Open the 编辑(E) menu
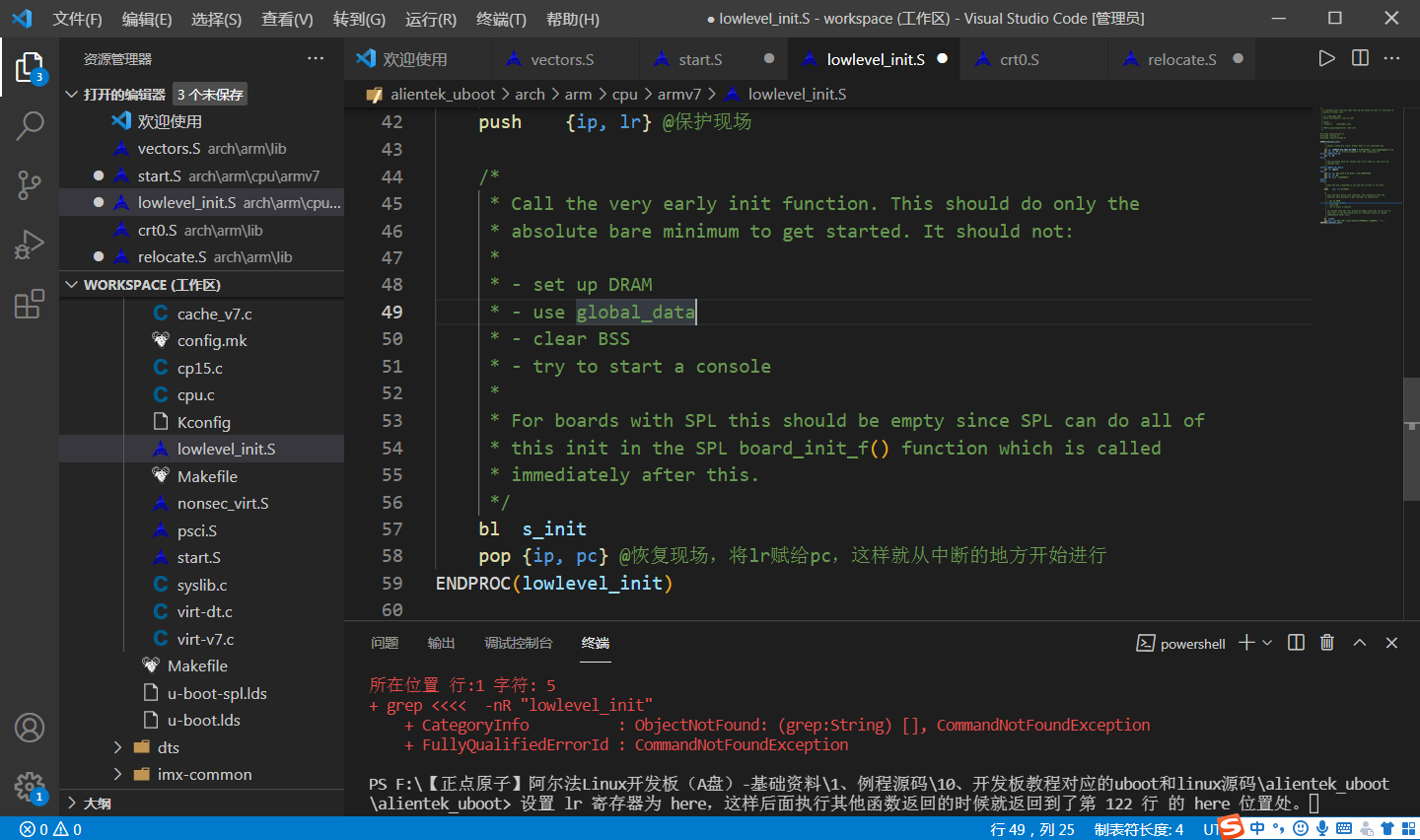The width and height of the screenshot is (1420, 840). click(x=147, y=19)
